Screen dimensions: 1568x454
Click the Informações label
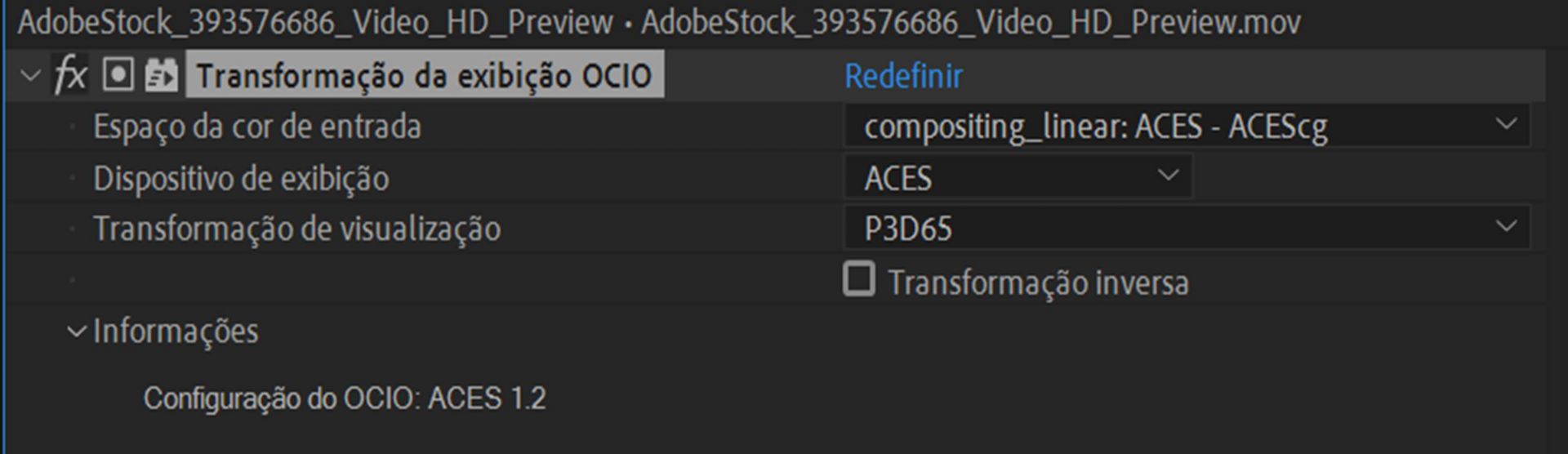click(x=176, y=332)
